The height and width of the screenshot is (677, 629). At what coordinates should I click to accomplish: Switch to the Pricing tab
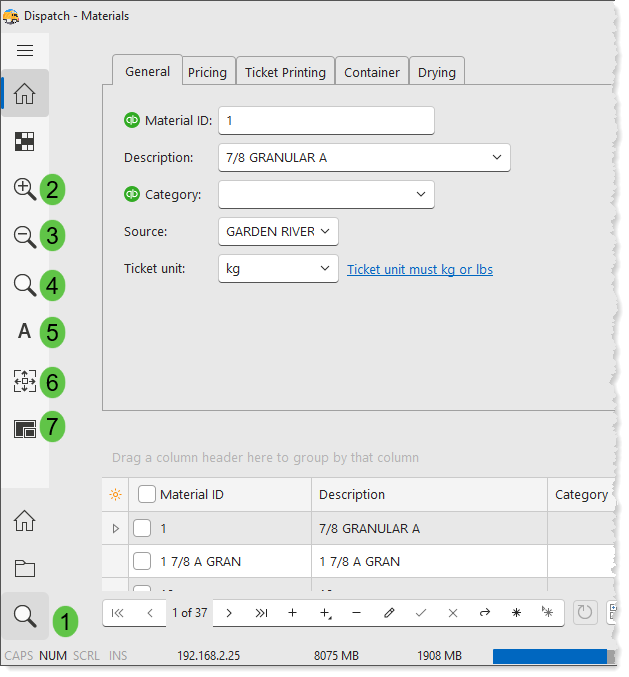[207, 72]
